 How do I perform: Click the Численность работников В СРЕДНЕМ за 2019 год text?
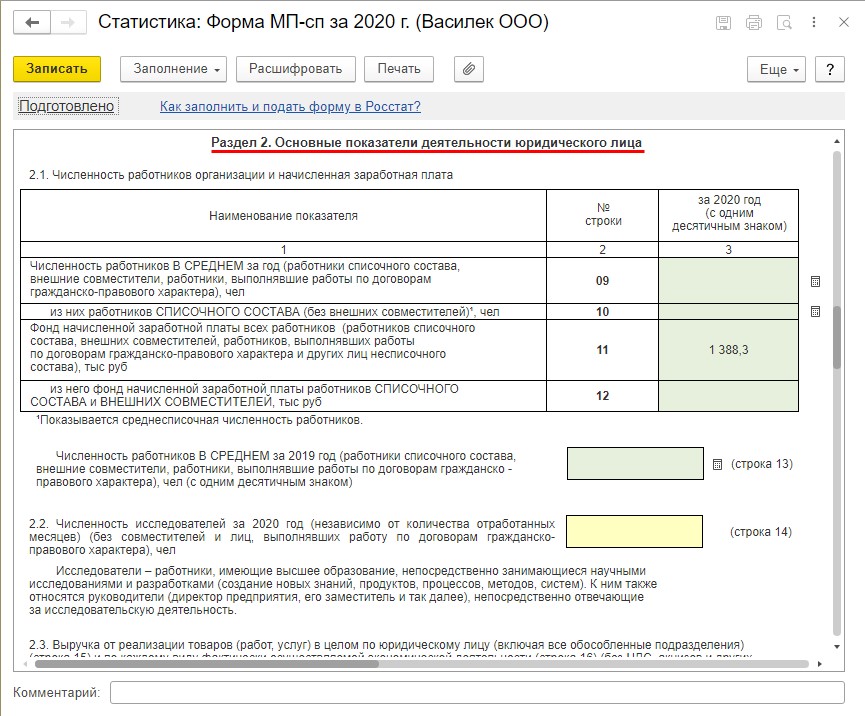tap(276, 469)
